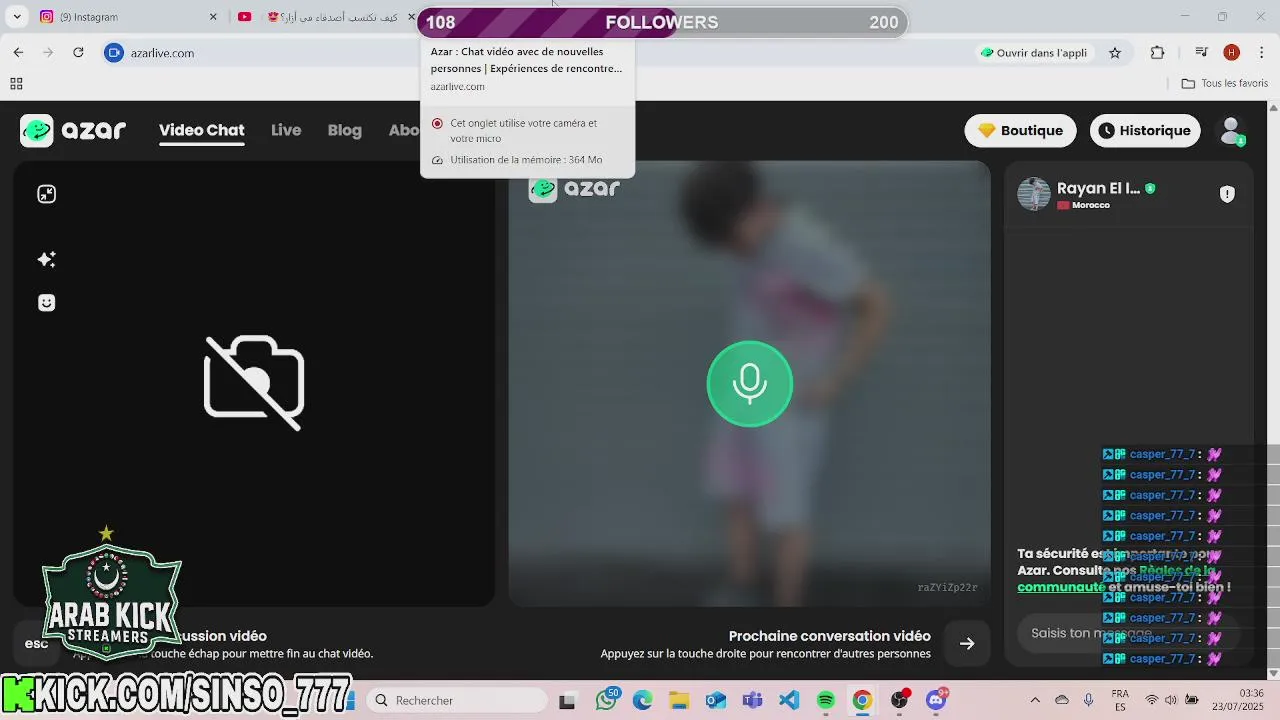Click the azarlive.com address bar
This screenshot has height=720, width=1280.
[162, 53]
